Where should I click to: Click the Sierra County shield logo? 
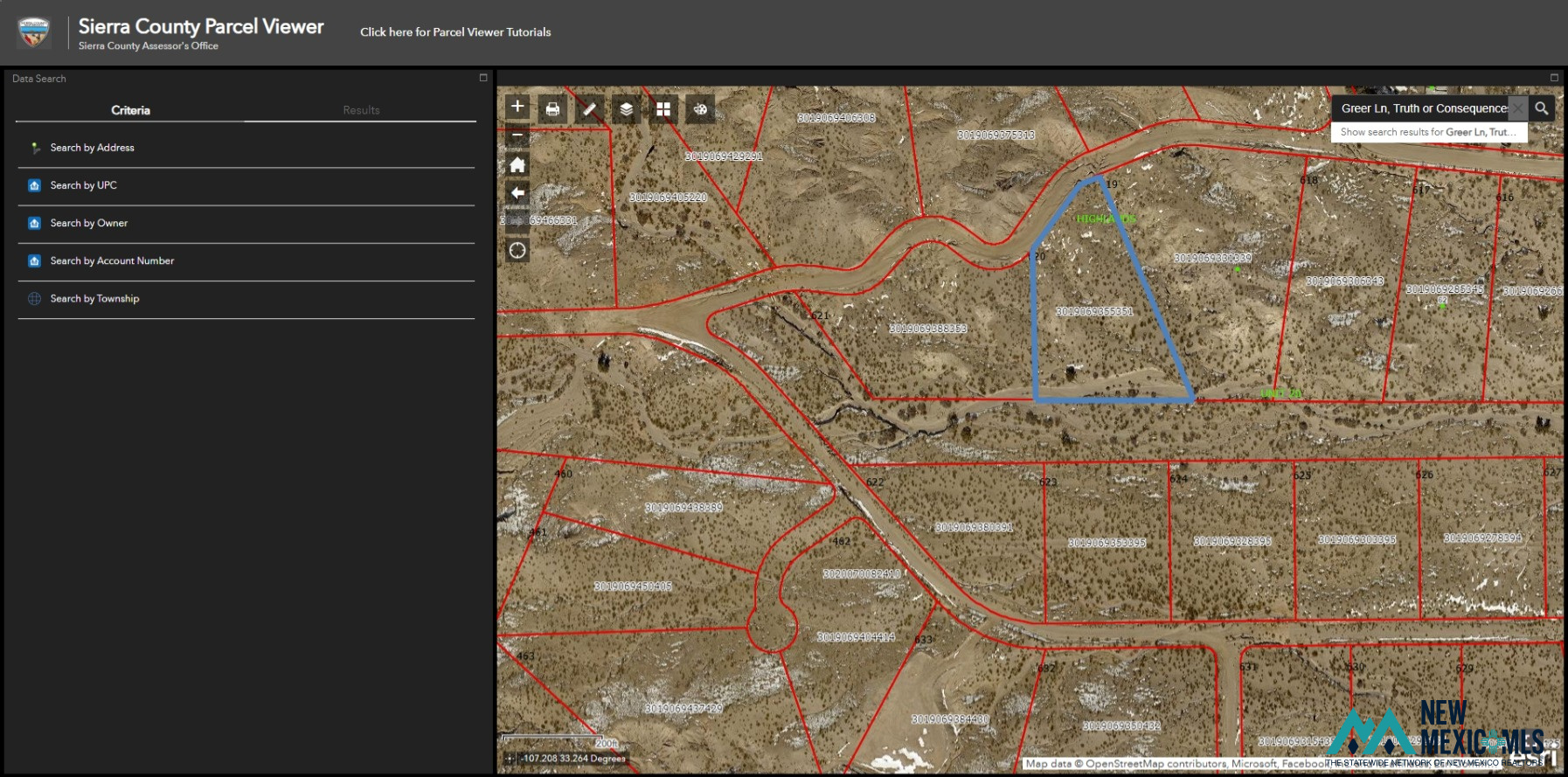33,32
